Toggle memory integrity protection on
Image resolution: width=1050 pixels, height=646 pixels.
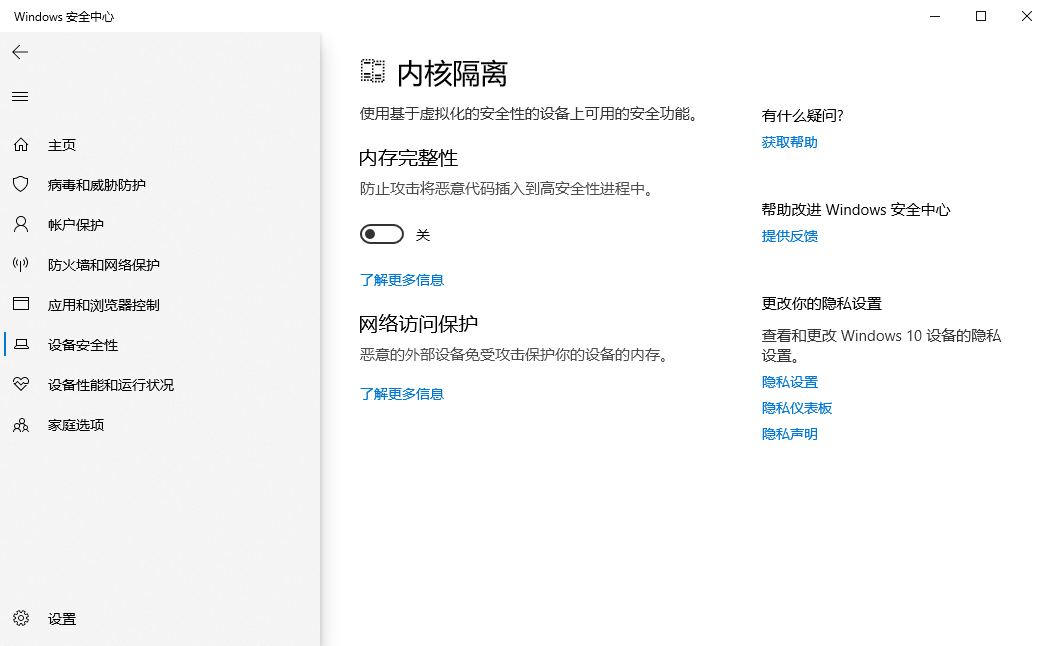[381, 233]
